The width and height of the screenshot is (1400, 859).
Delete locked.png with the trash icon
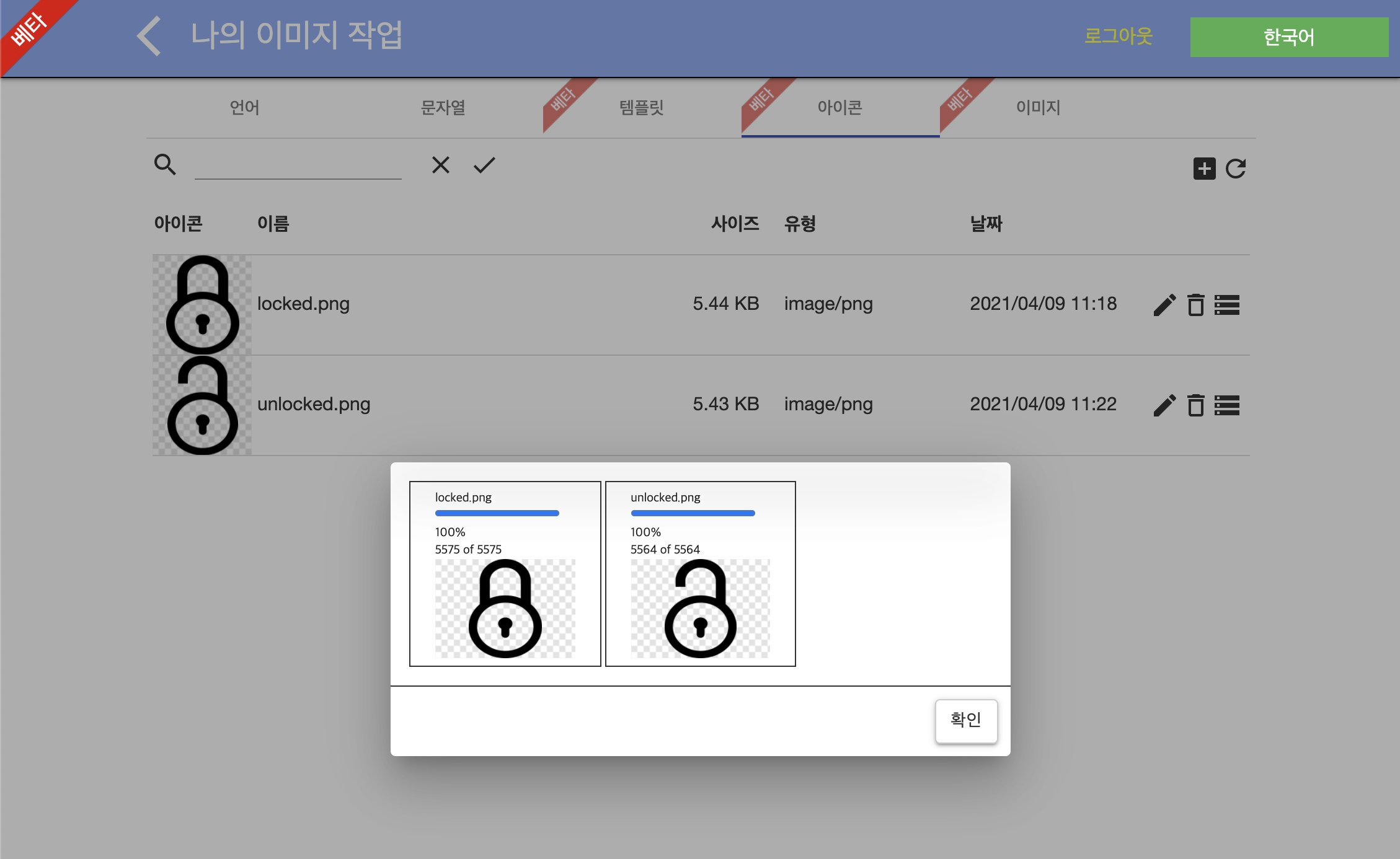[1195, 305]
